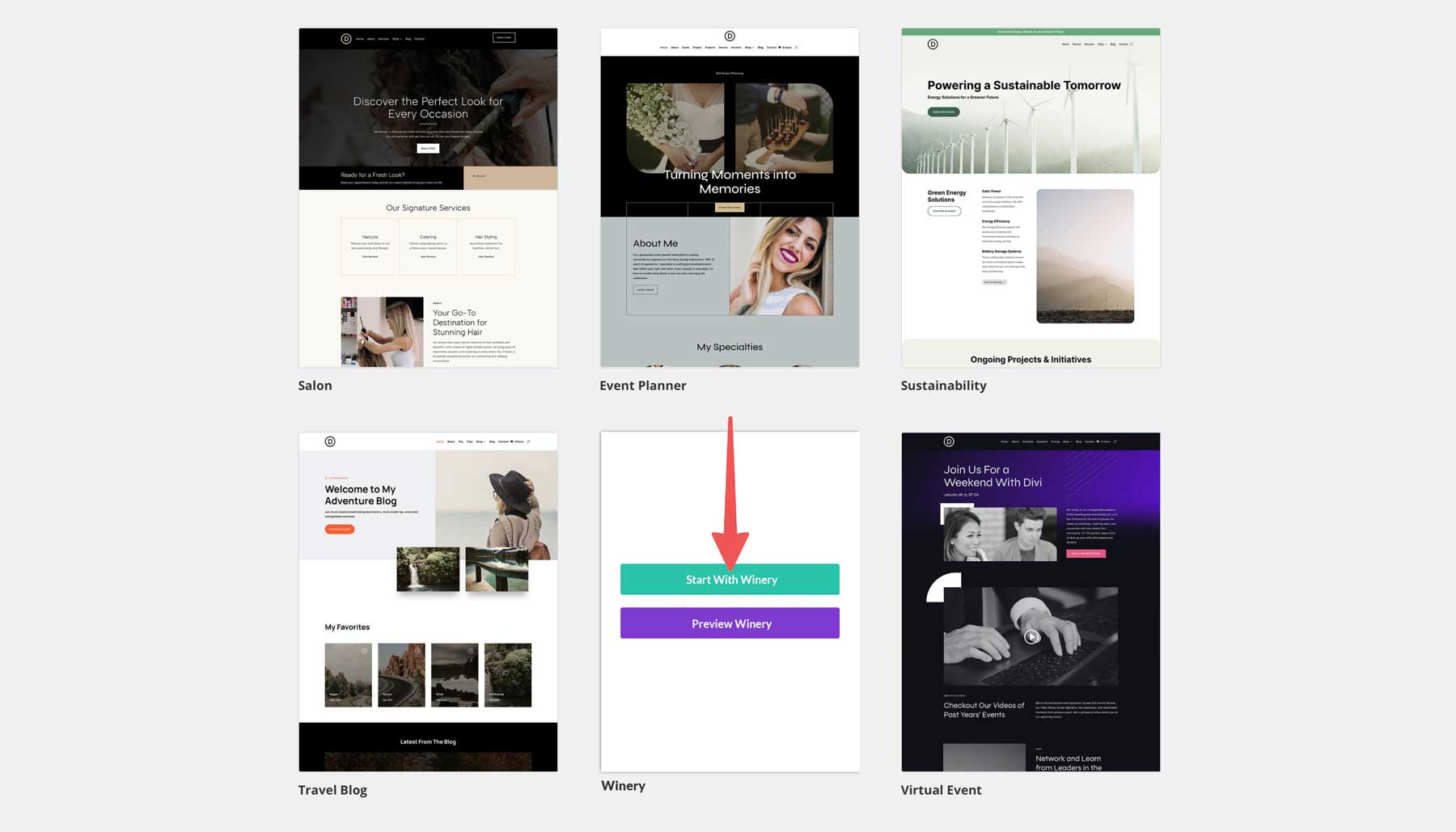
Task: Click the cart icon in the Event Planner menu
Action: [x=779, y=47]
